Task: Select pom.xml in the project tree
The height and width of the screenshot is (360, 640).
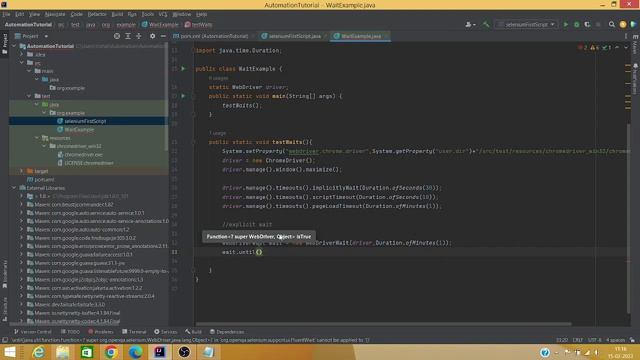Action: 44,180
